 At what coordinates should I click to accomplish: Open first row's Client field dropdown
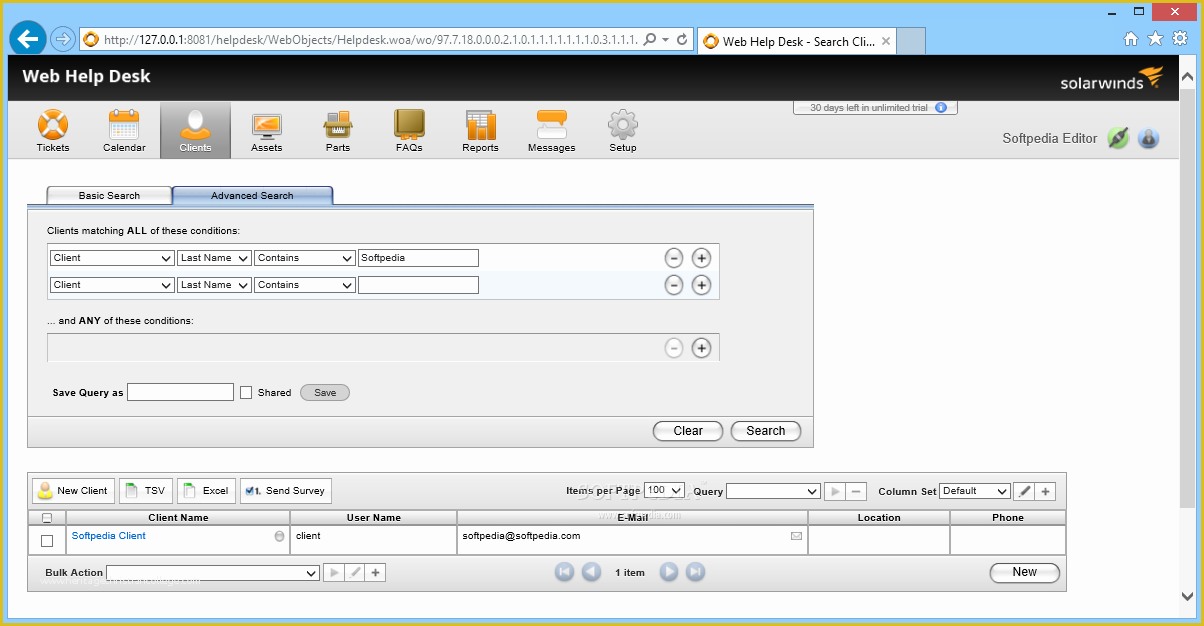[x=112, y=258]
